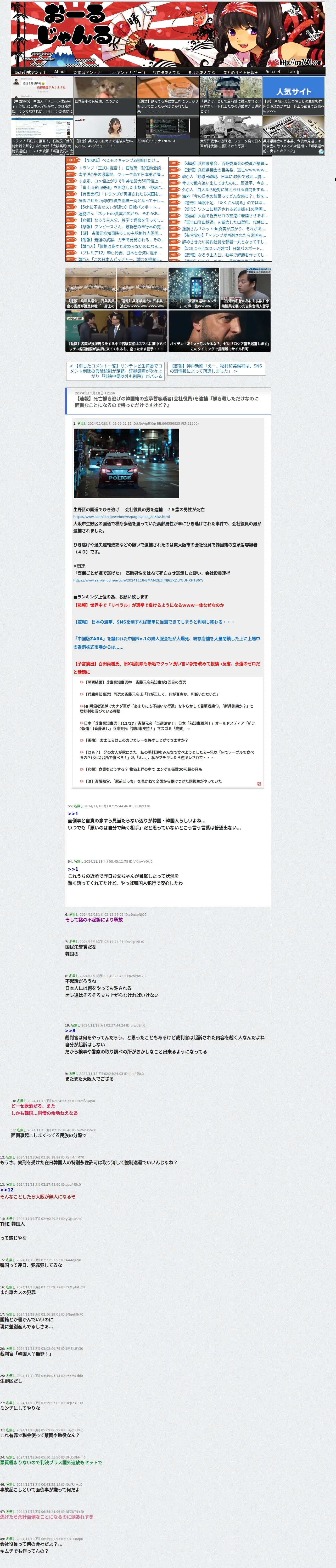Image resolution: width=336 pixels, height=1568 pixels.
Task: Click HOT icon next to 太平洋の激戦地 headline
Action: (x=71, y=174)
